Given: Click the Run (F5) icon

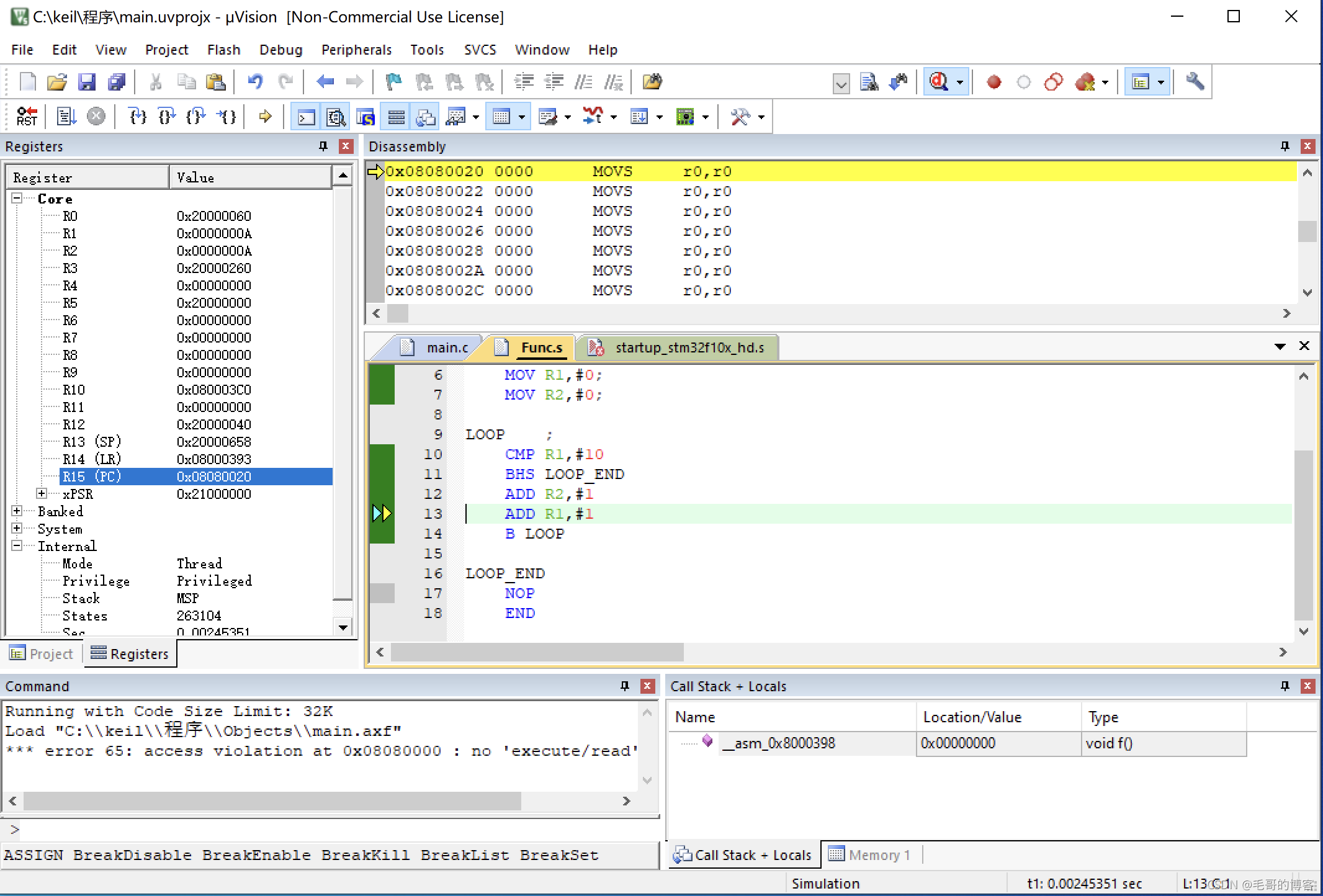Looking at the screenshot, I should click(x=66, y=117).
